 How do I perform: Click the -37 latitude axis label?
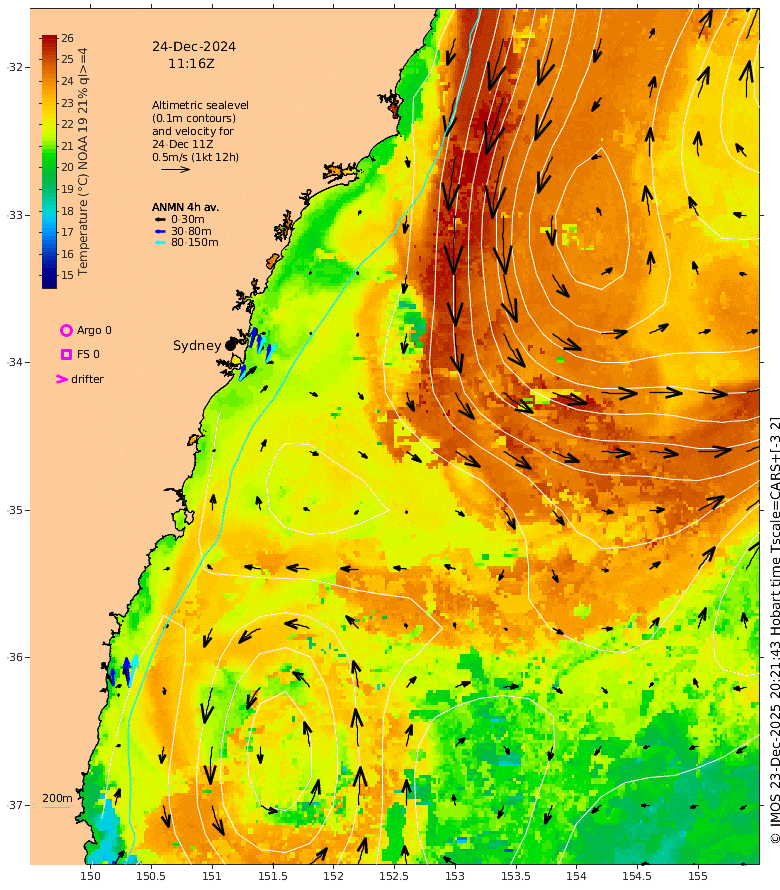pos(15,805)
